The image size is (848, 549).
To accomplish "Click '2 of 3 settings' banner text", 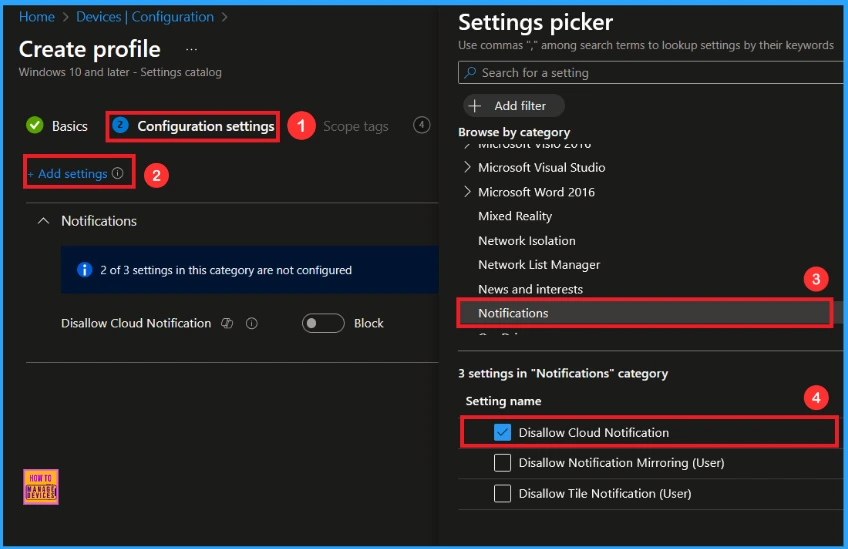I will [226, 270].
